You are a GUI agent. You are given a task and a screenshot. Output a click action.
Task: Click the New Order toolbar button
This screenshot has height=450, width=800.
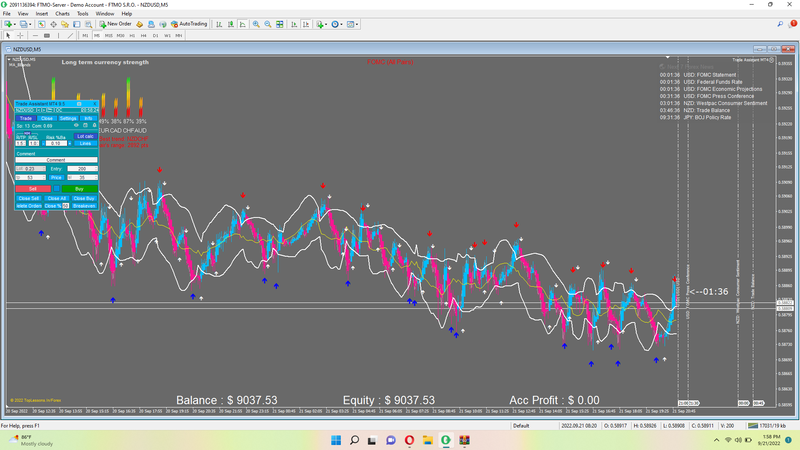point(116,23)
